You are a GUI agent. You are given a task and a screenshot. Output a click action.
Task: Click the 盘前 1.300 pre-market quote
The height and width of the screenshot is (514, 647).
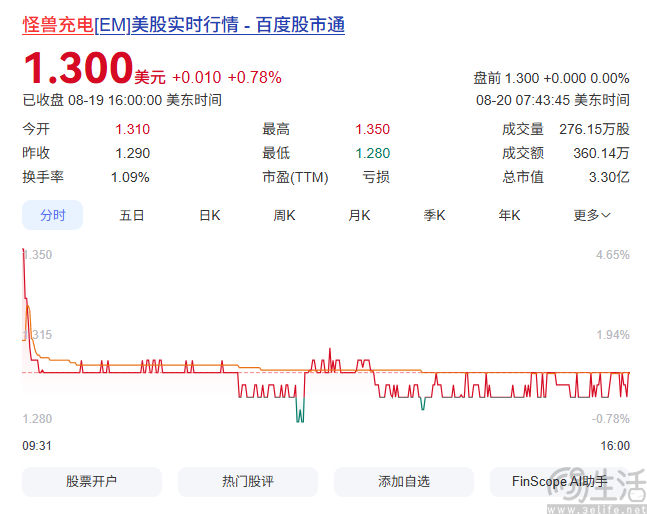[551, 78]
